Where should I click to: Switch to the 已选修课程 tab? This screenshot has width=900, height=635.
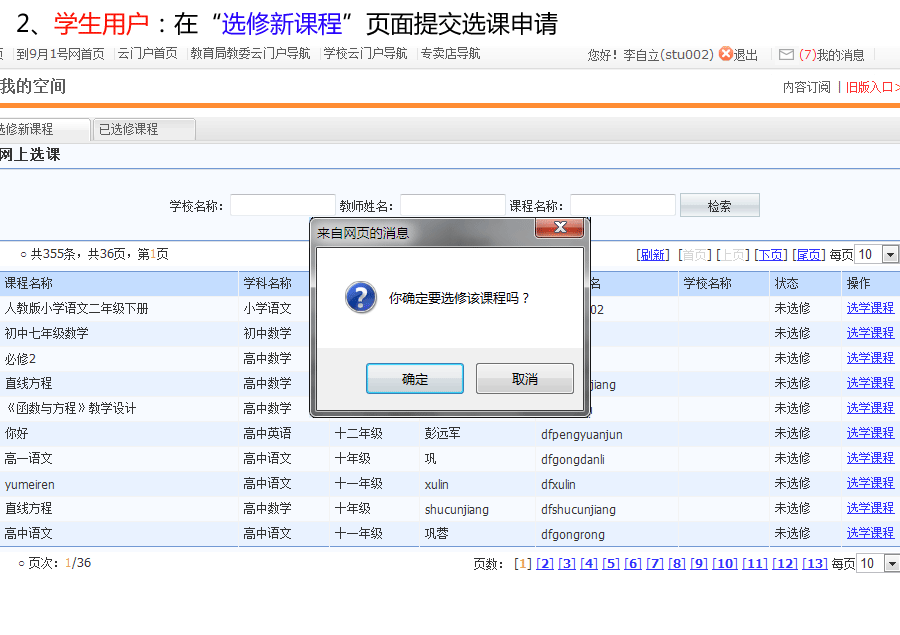[143, 129]
